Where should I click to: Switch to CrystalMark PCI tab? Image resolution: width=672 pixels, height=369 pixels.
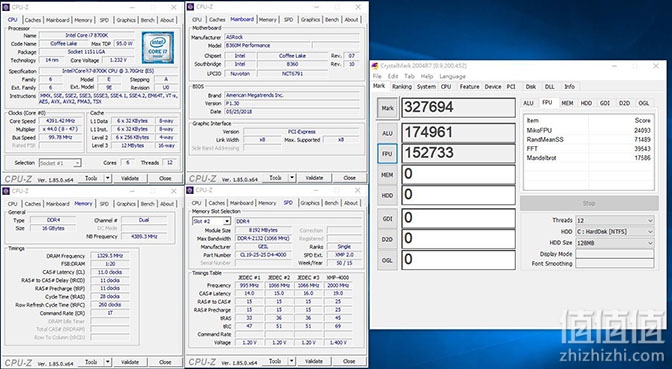(x=511, y=87)
